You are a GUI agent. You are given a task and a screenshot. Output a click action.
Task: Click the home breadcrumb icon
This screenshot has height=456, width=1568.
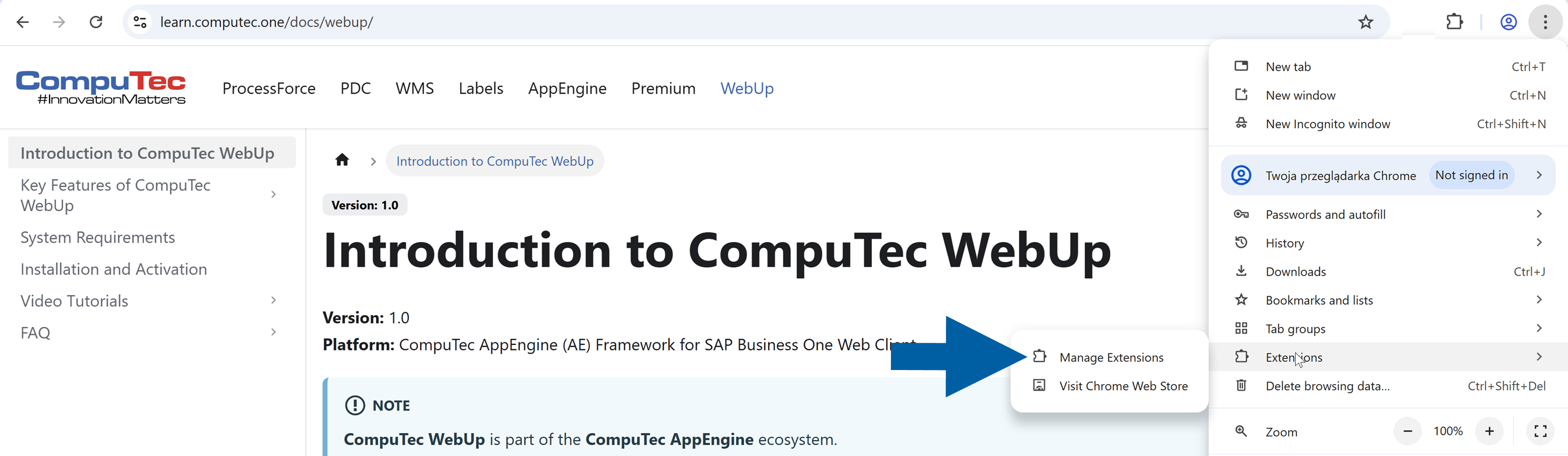[342, 160]
